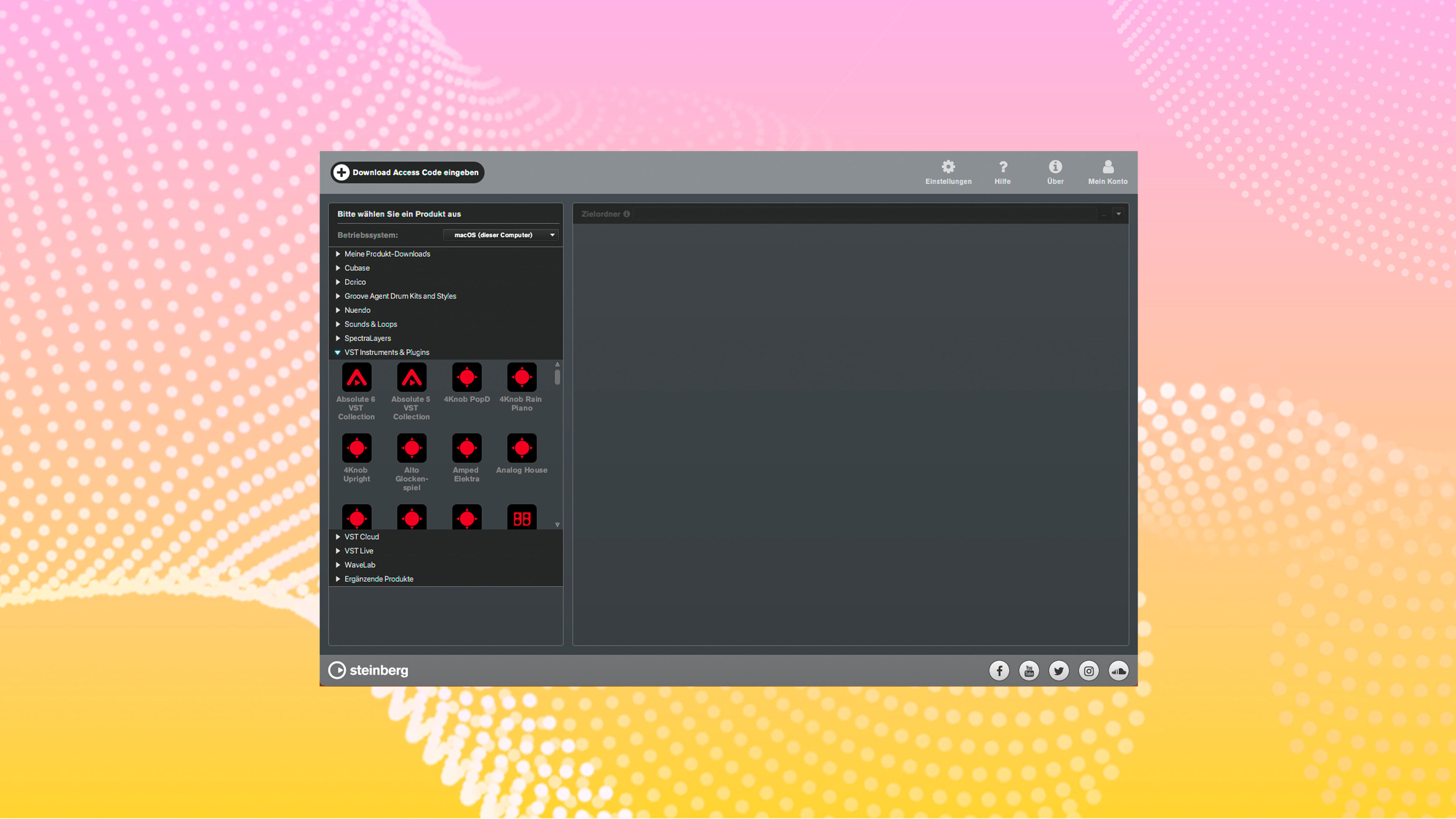Open the Instagram social icon
The width and height of the screenshot is (1456, 819).
click(1088, 671)
